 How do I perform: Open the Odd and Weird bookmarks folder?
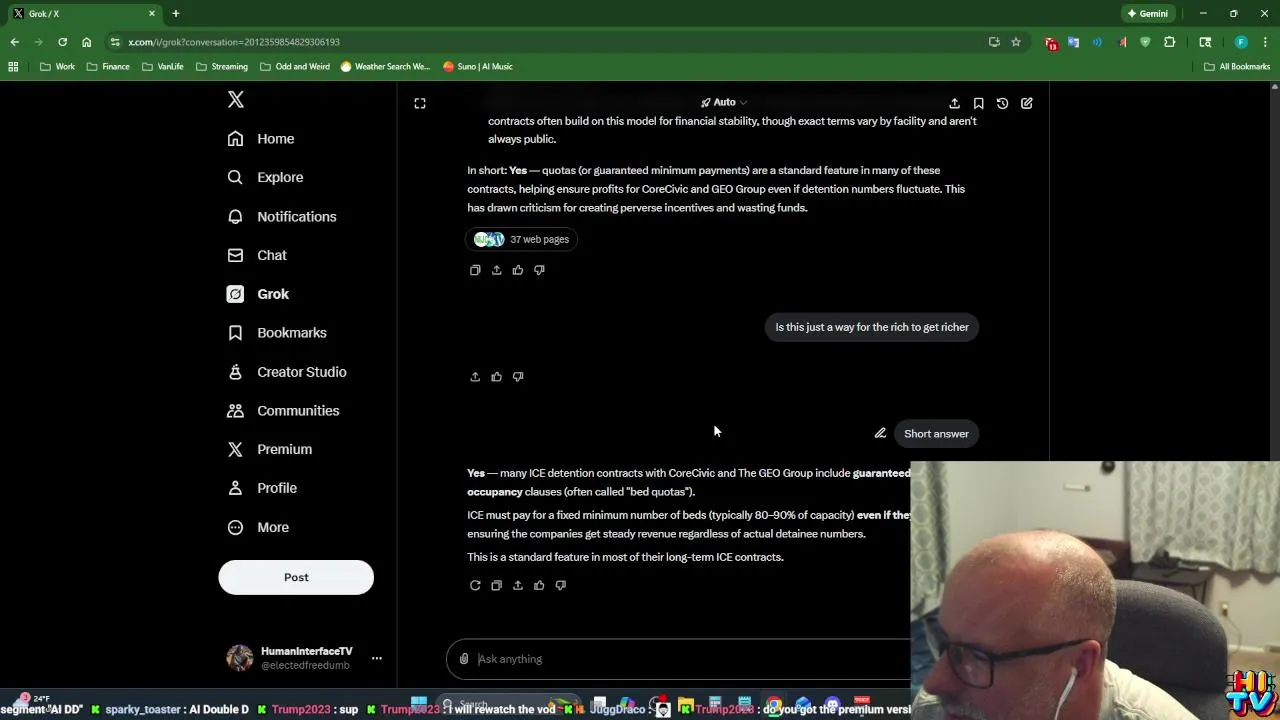294,67
